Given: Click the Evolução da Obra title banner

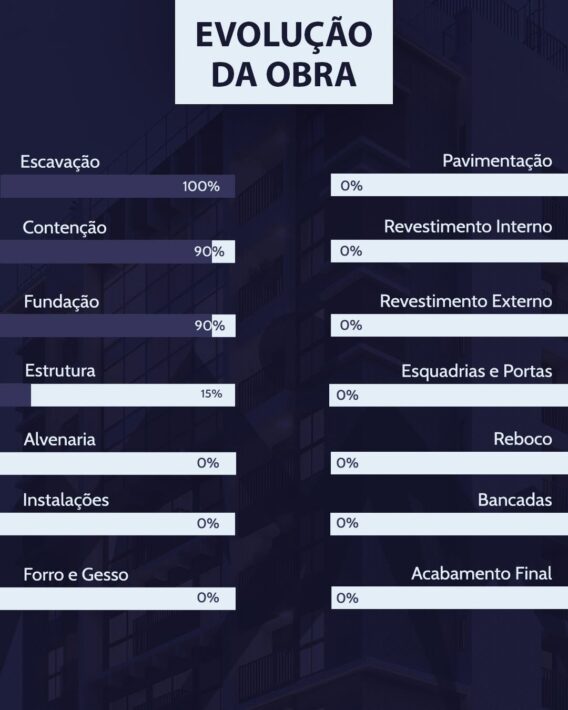Looking at the screenshot, I should [284, 52].
